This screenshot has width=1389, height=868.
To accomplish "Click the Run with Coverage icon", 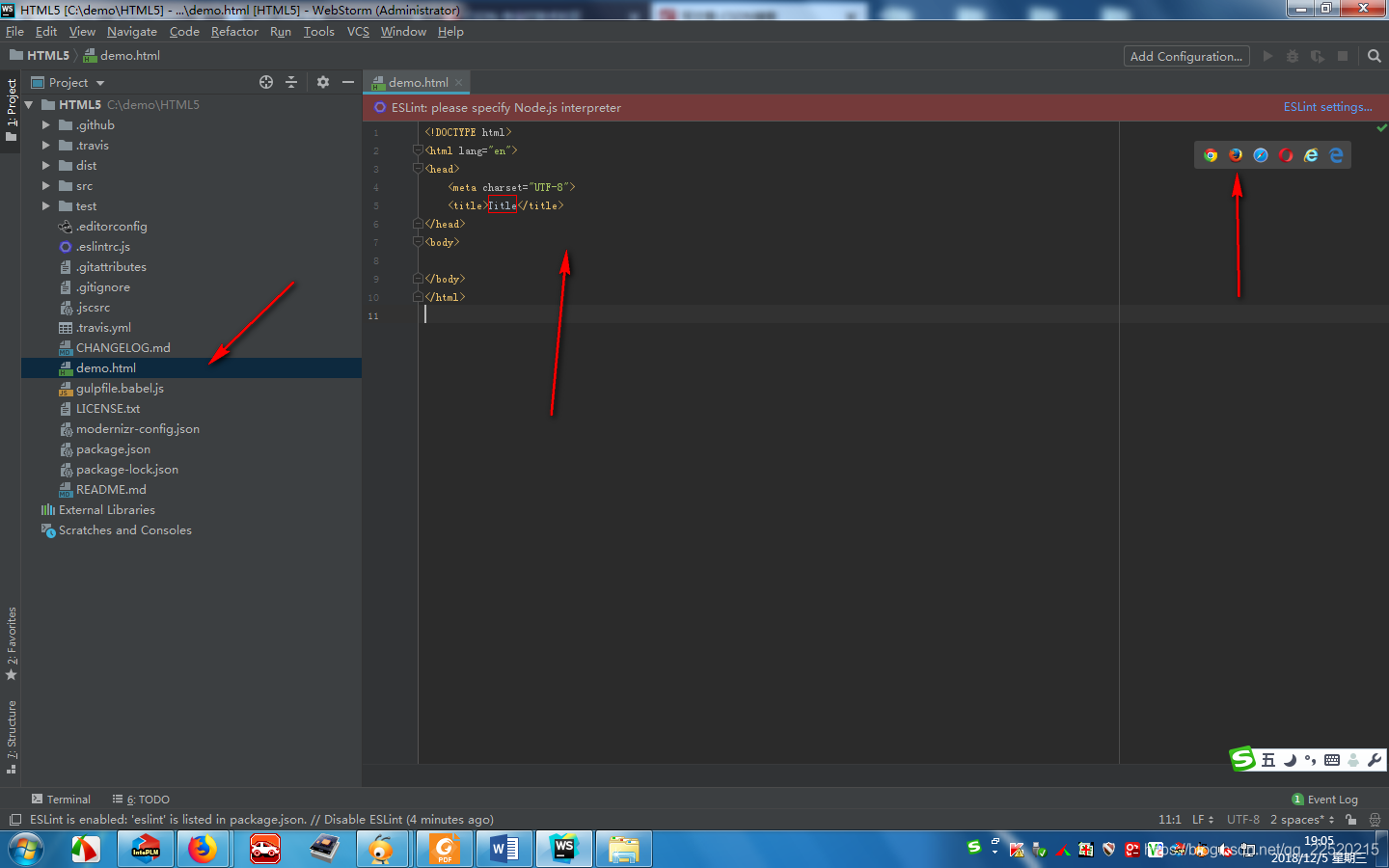I will coord(1318,56).
